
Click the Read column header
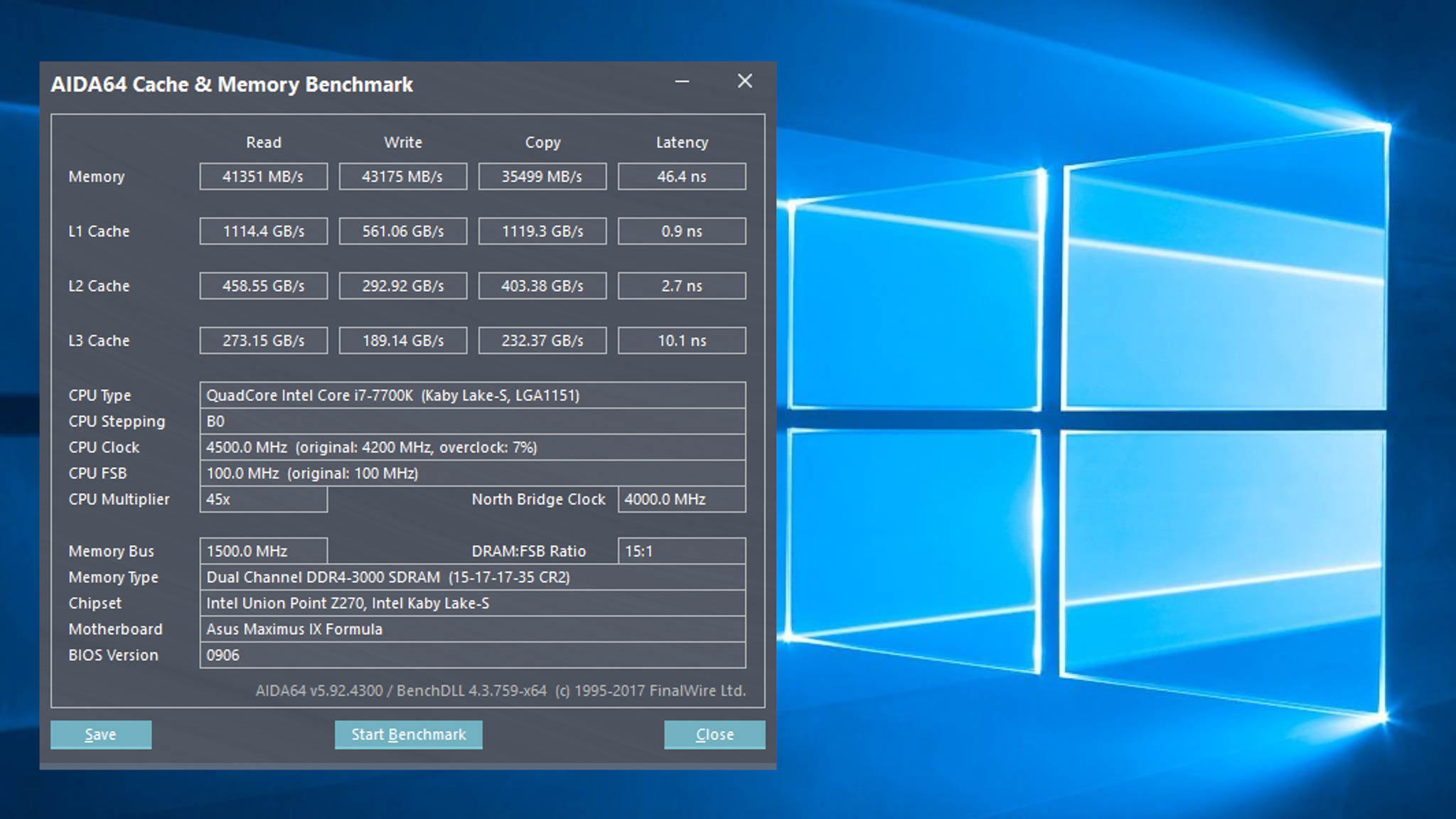pyautogui.click(x=264, y=142)
